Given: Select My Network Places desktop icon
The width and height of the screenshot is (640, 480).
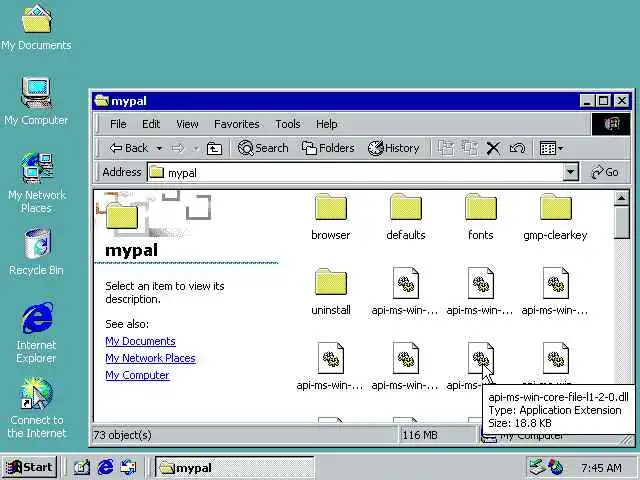Looking at the screenshot, I should click(x=37, y=183).
